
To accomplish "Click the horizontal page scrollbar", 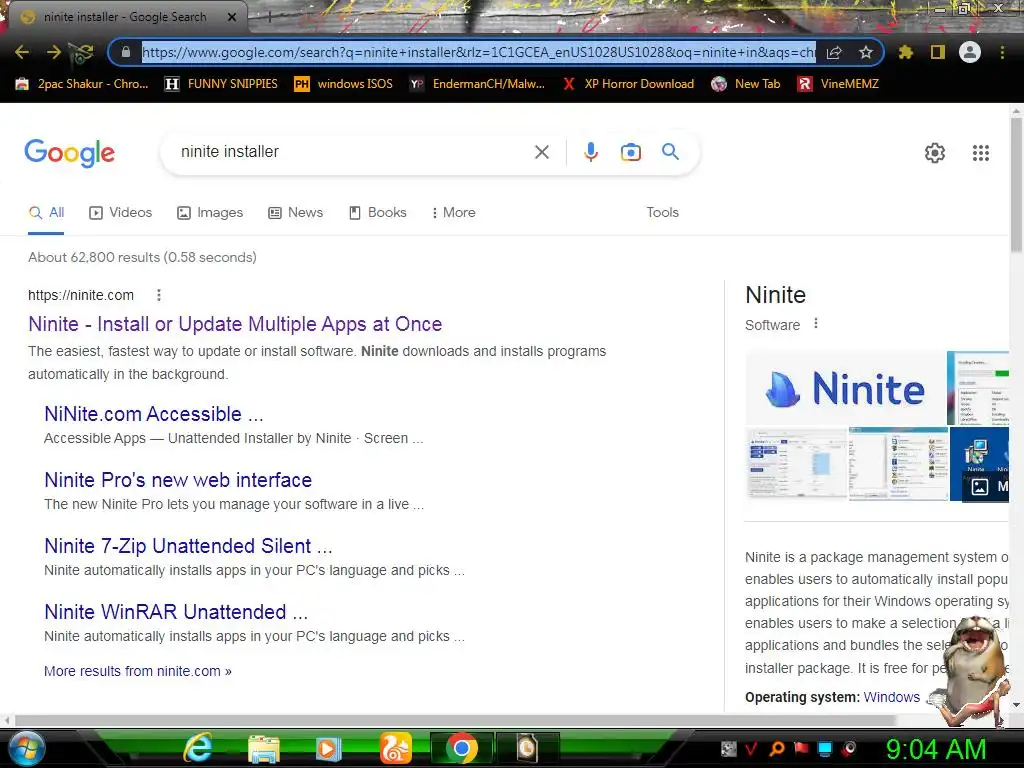I will [x=456, y=720].
